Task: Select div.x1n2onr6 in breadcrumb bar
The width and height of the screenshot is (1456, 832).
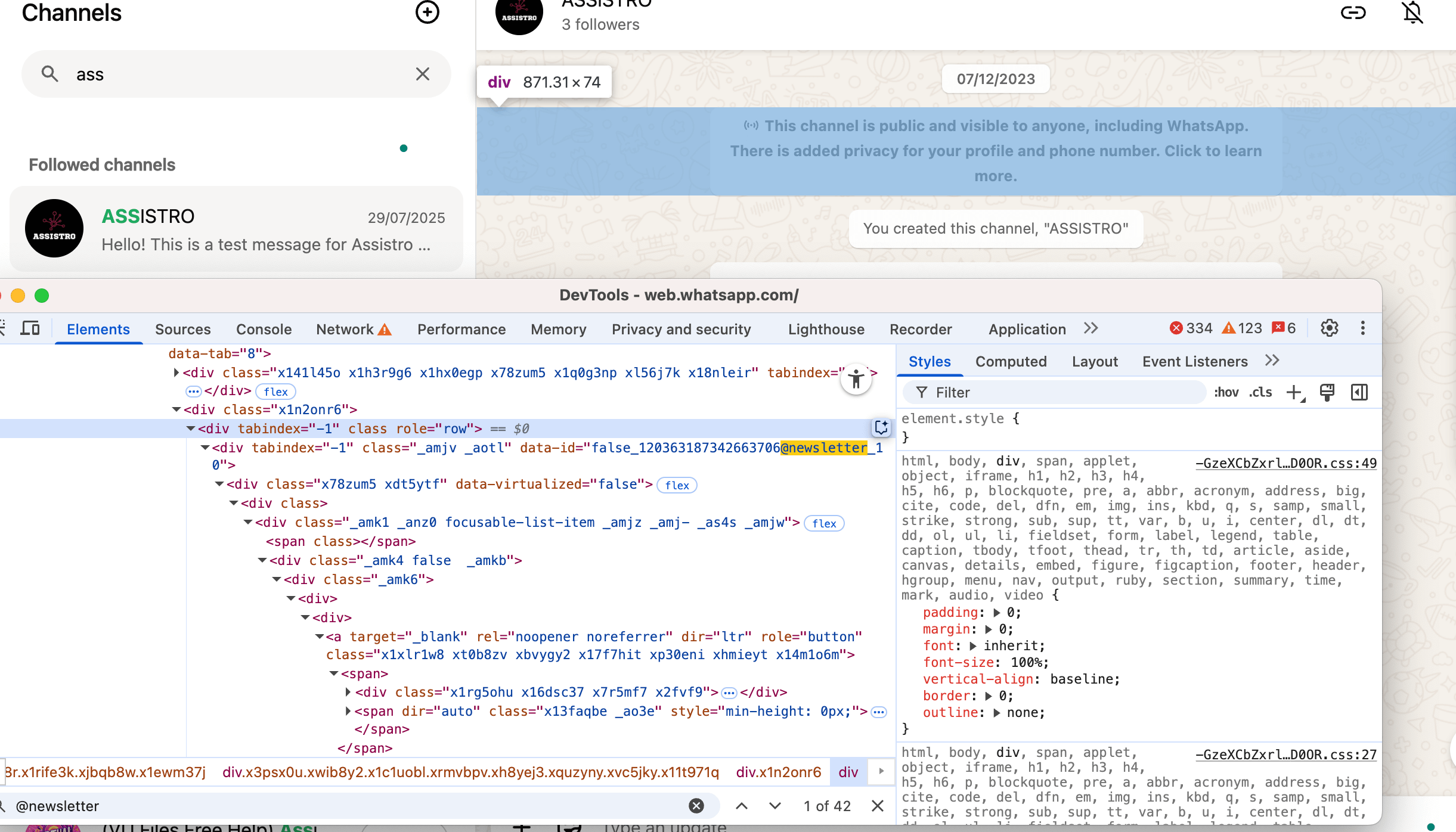Action: pyautogui.click(x=779, y=772)
